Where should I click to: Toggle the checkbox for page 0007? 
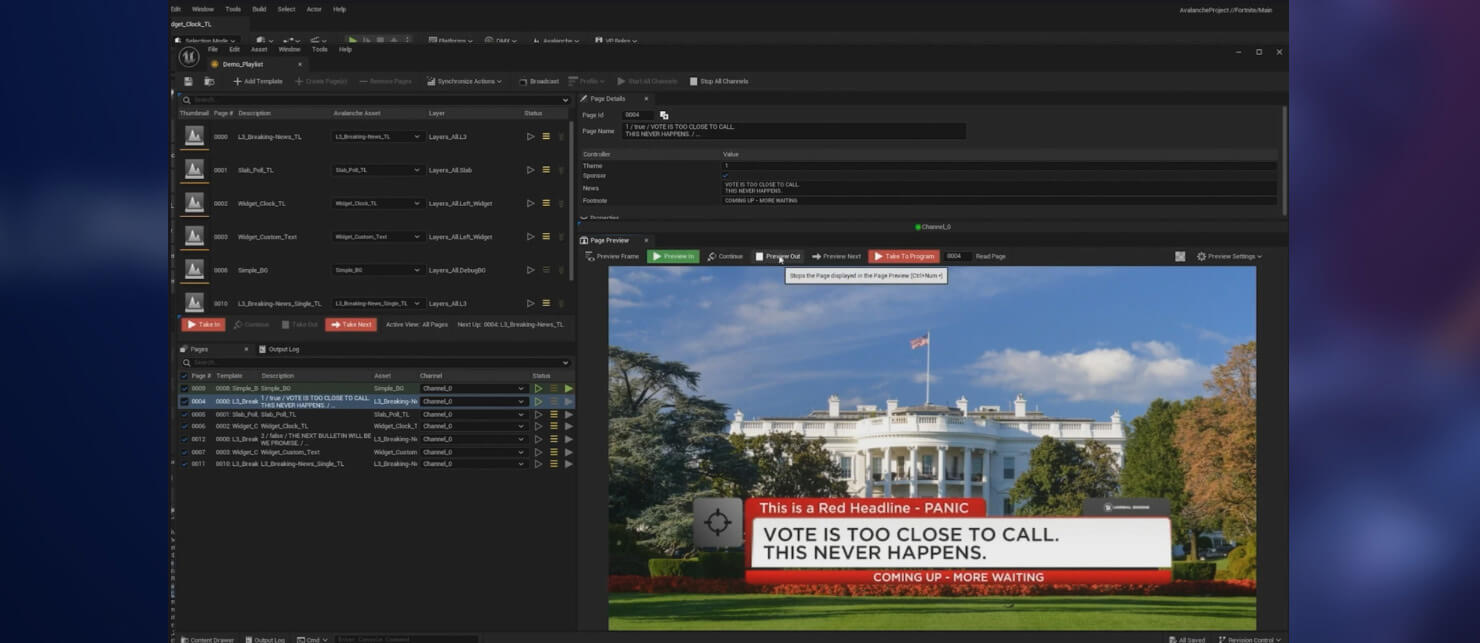pyautogui.click(x=184, y=452)
